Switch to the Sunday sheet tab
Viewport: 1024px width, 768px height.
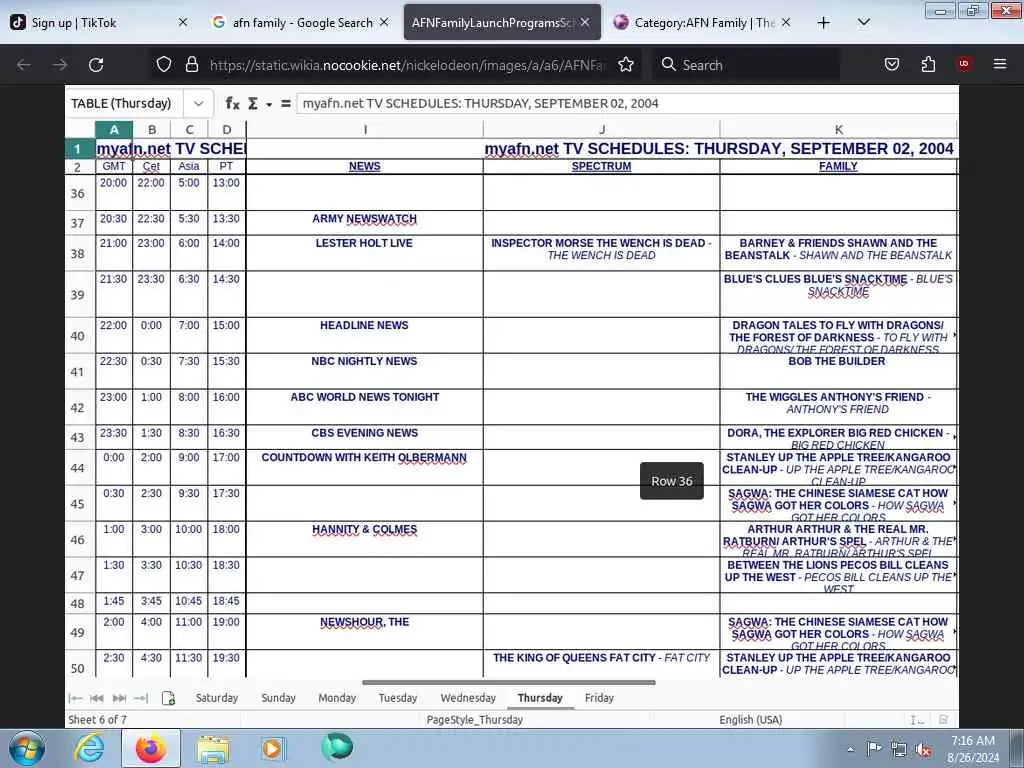click(278, 698)
